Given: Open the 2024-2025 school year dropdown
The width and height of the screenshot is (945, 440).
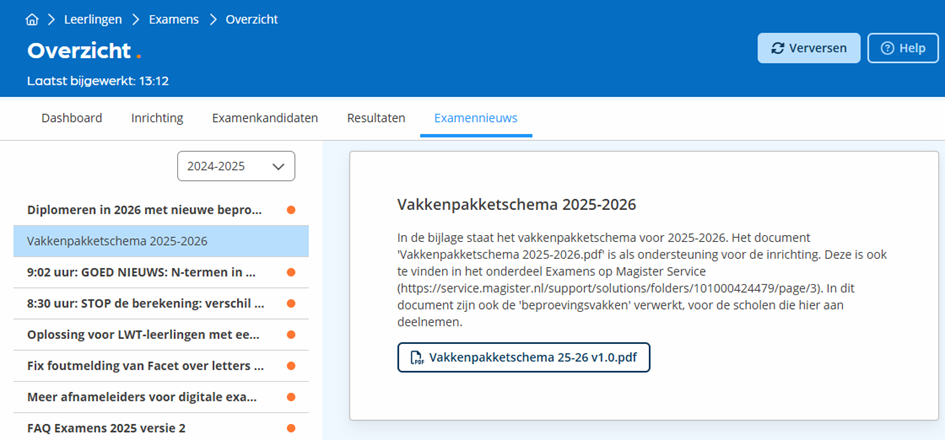Looking at the screenshot, I should (x=236, y=166).
